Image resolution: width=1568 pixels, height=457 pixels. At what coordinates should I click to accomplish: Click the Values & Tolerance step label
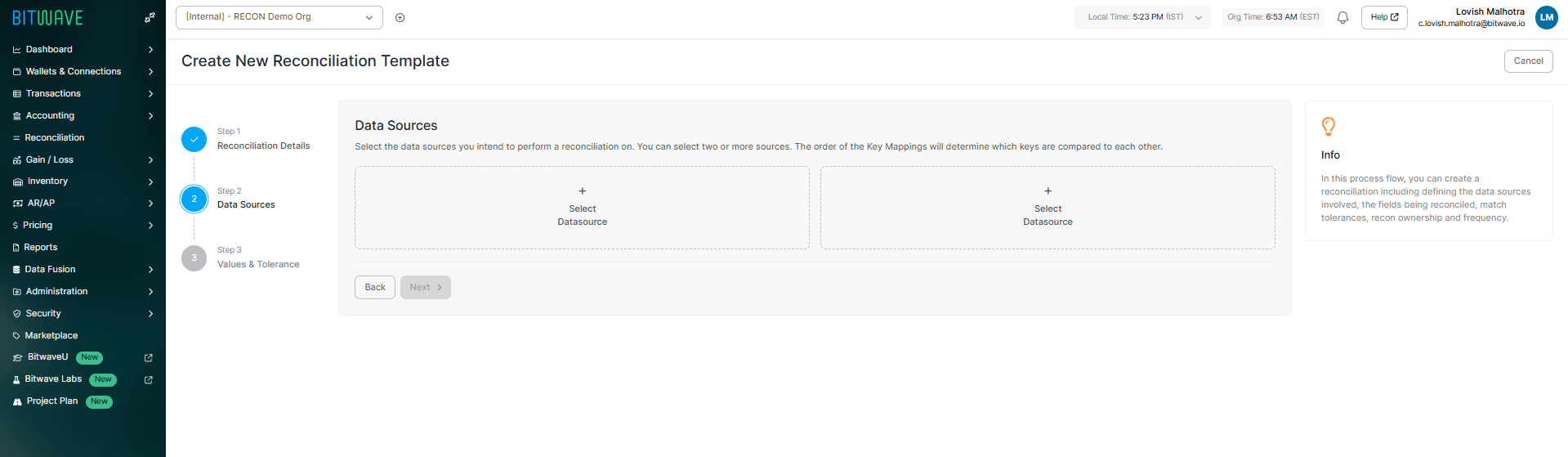click(x=258, y=265)
